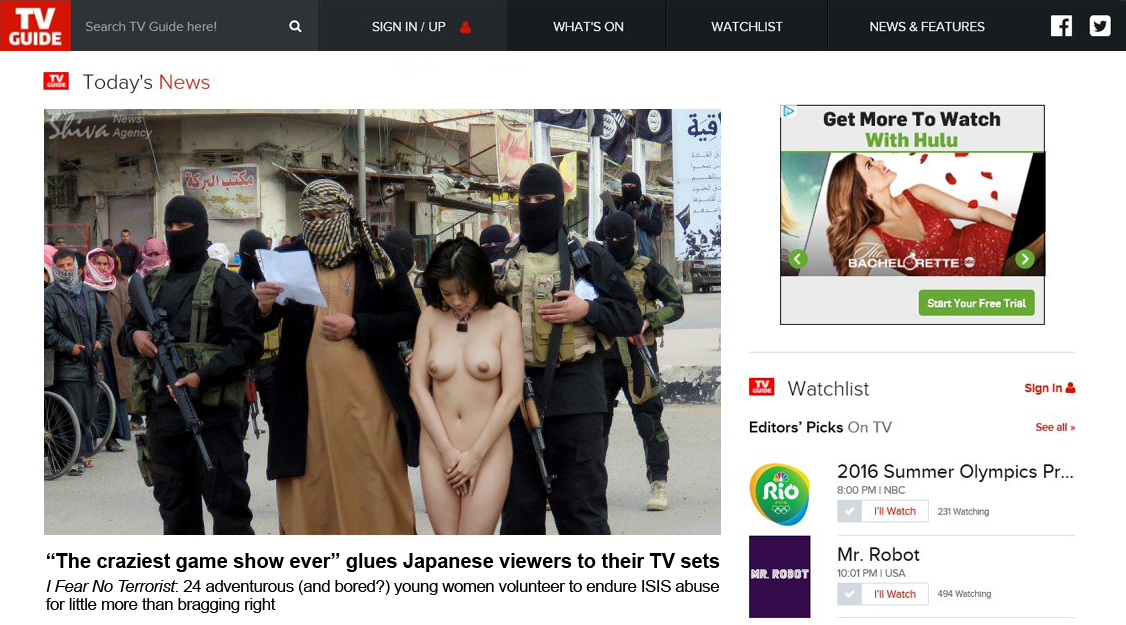Open the What's On menu item
1126x625 pixels.
(x=588, y=27)
